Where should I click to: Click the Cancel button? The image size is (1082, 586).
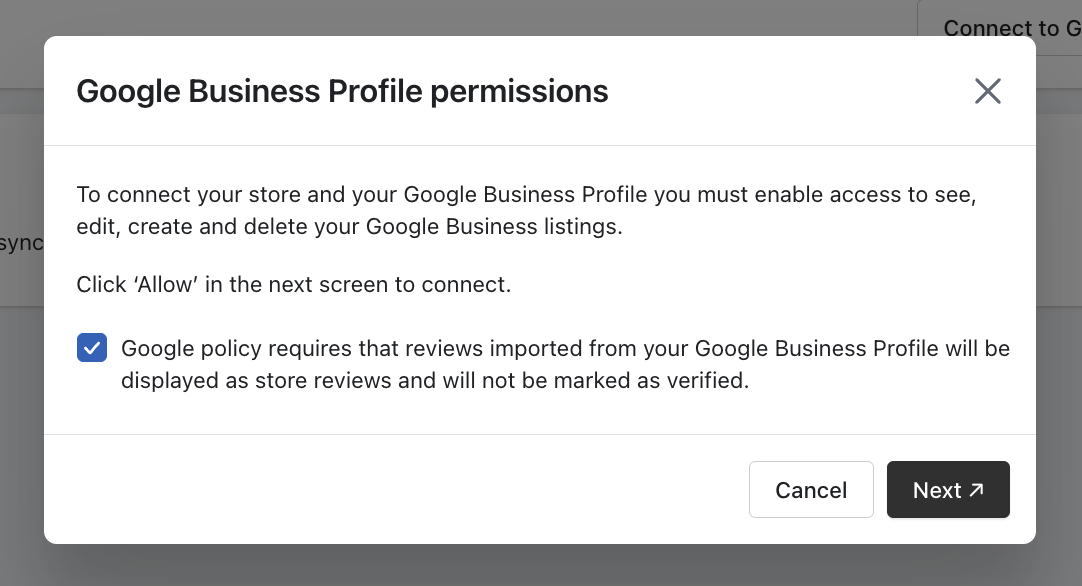tap(811, 490)
